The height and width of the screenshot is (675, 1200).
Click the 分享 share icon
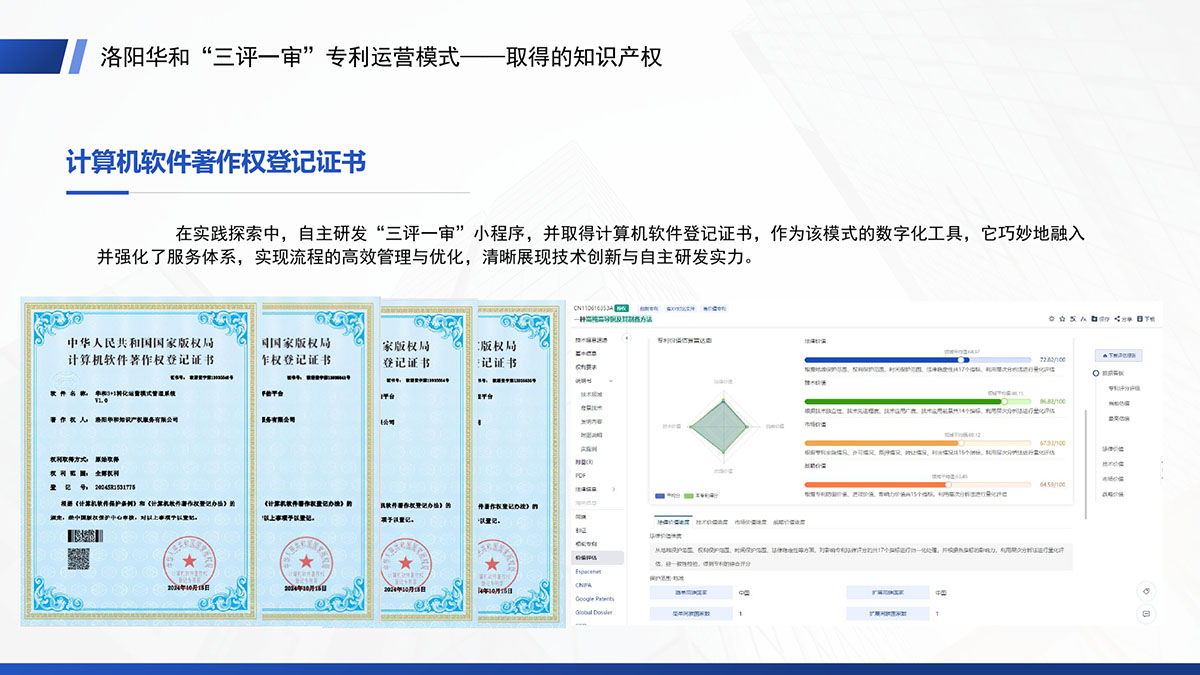[x=1123, y=318]
